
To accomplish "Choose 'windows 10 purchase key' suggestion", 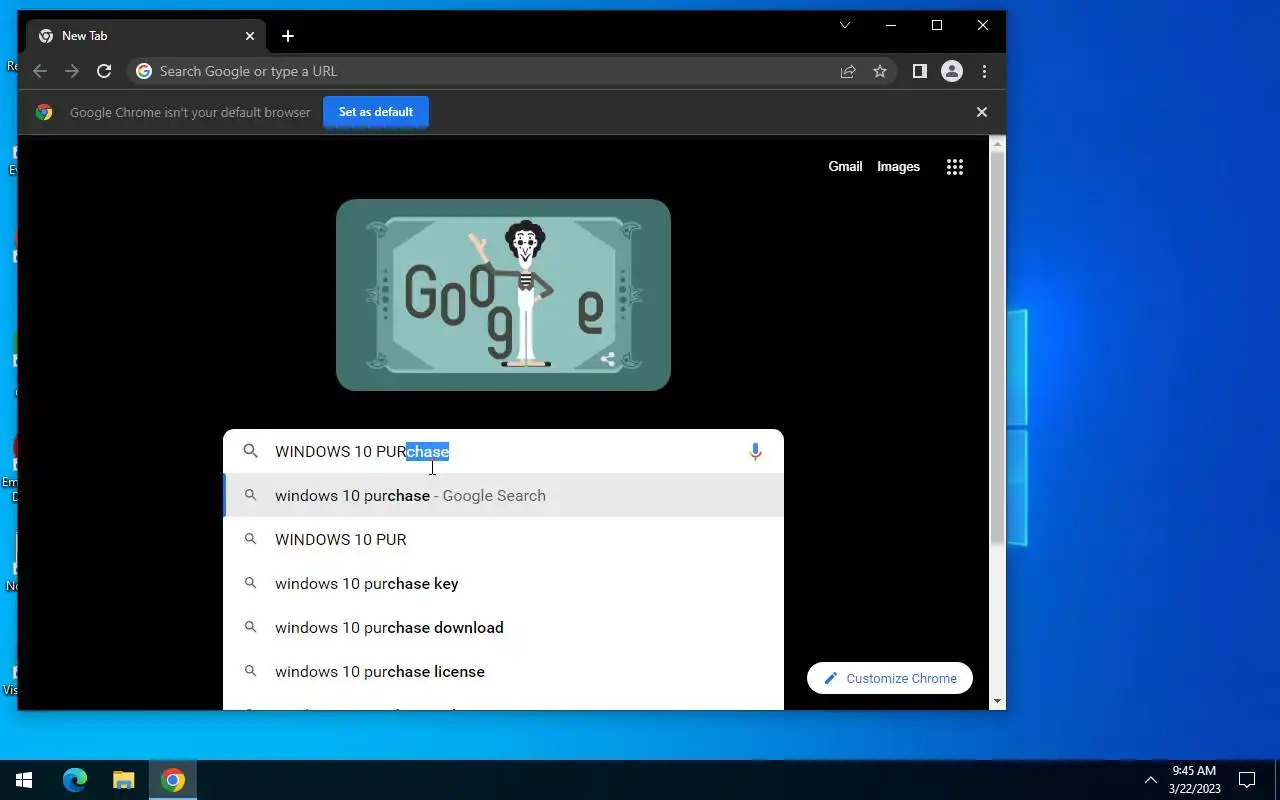I will pos(503,584).
